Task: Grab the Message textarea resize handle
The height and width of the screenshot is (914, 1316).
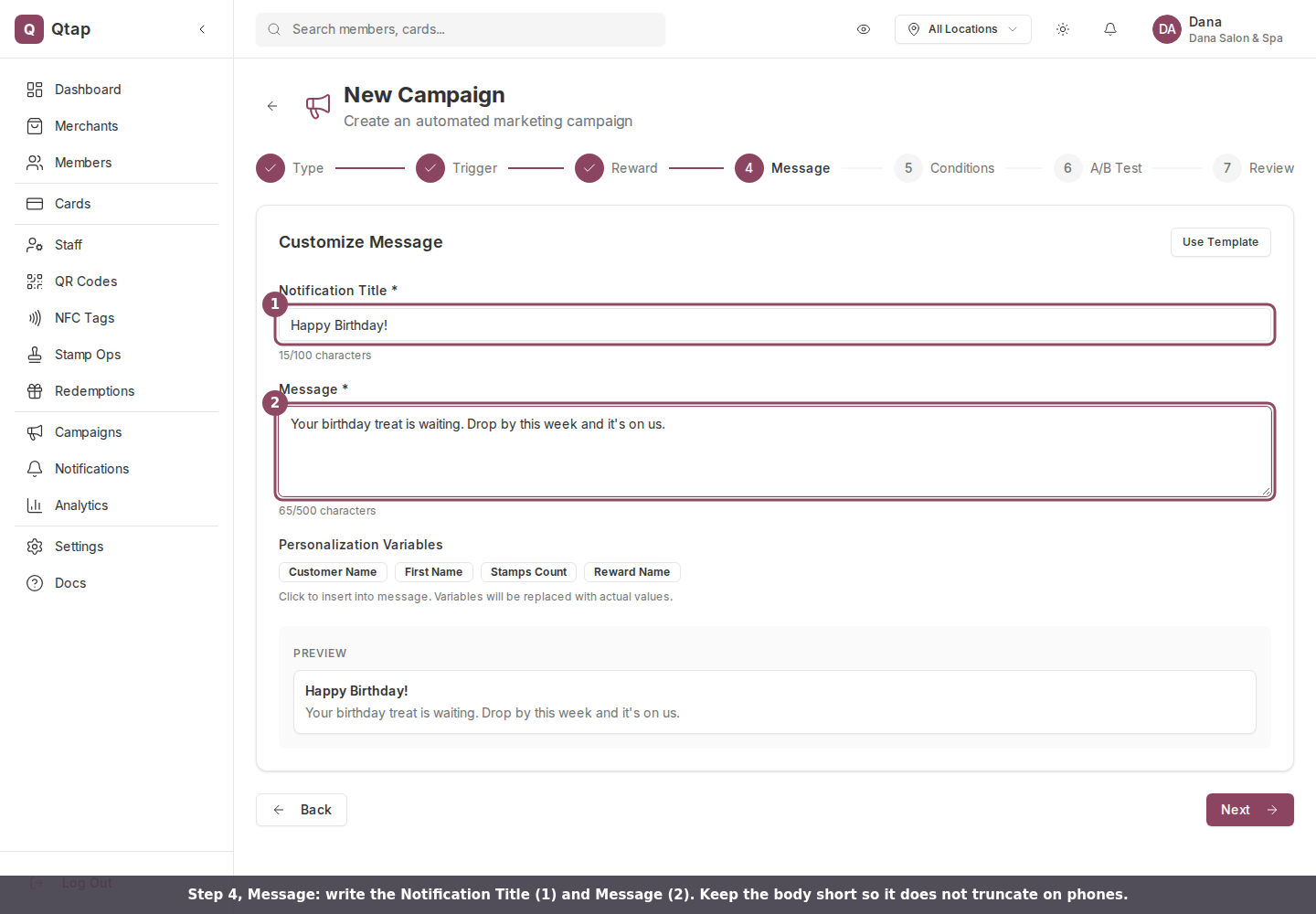Action: click(x=1267, y=492)
